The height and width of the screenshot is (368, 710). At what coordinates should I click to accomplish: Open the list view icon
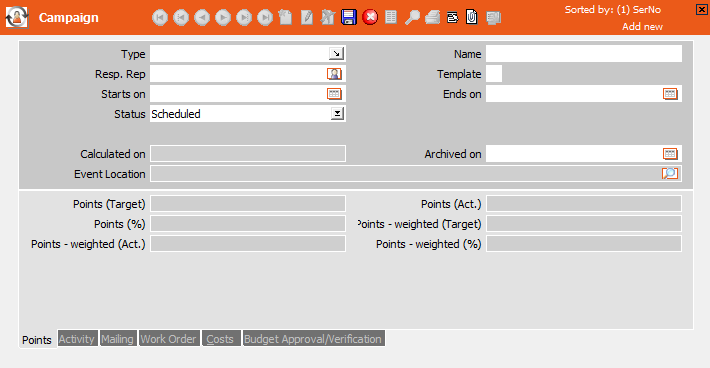391,17
